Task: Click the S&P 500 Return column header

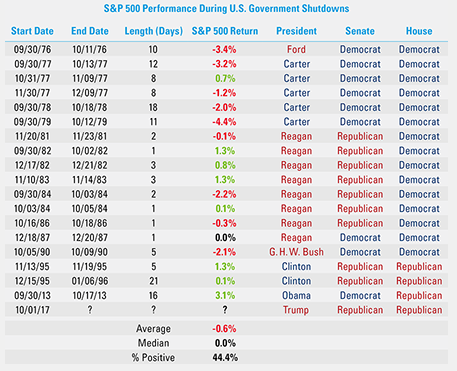Action: click(x=225, y=31)
